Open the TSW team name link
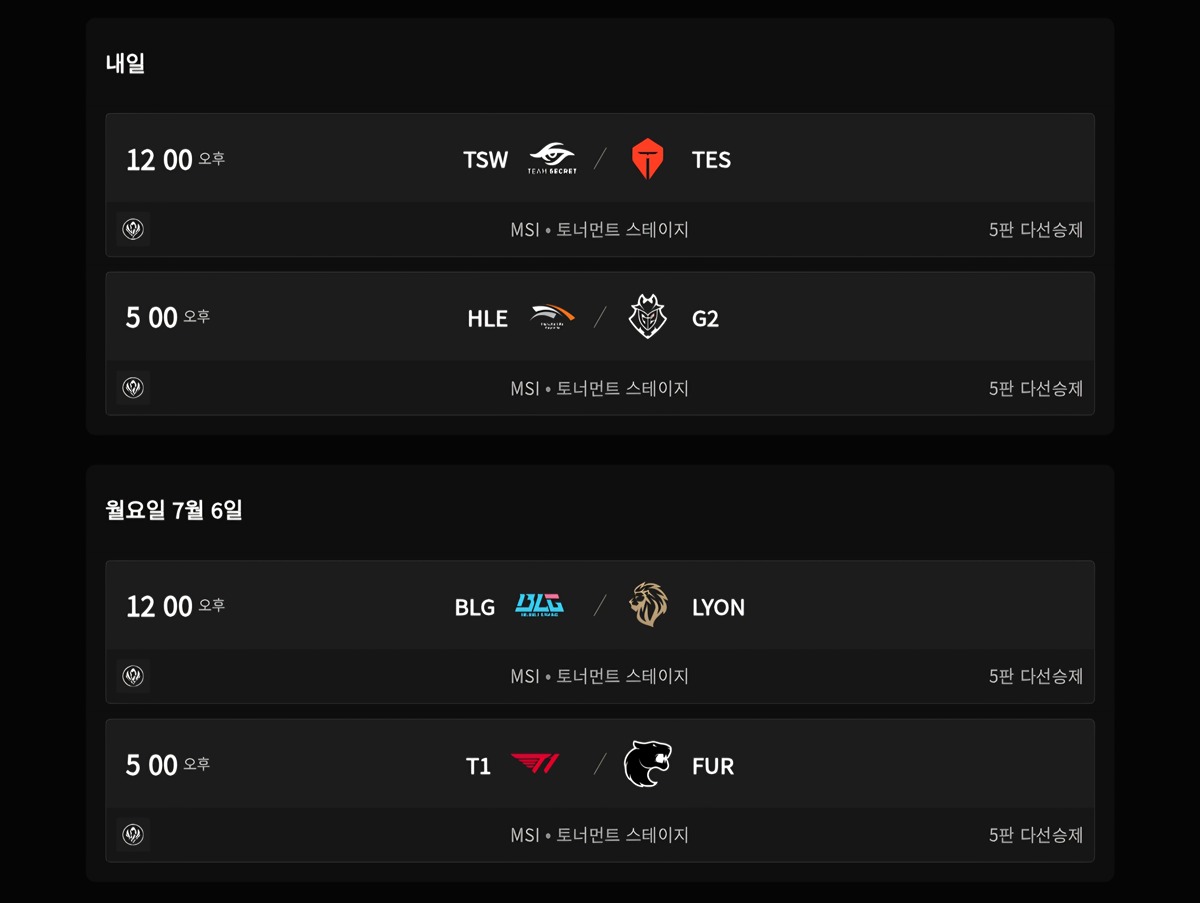Screen dimensions: 1200x903 click(486, 160)
